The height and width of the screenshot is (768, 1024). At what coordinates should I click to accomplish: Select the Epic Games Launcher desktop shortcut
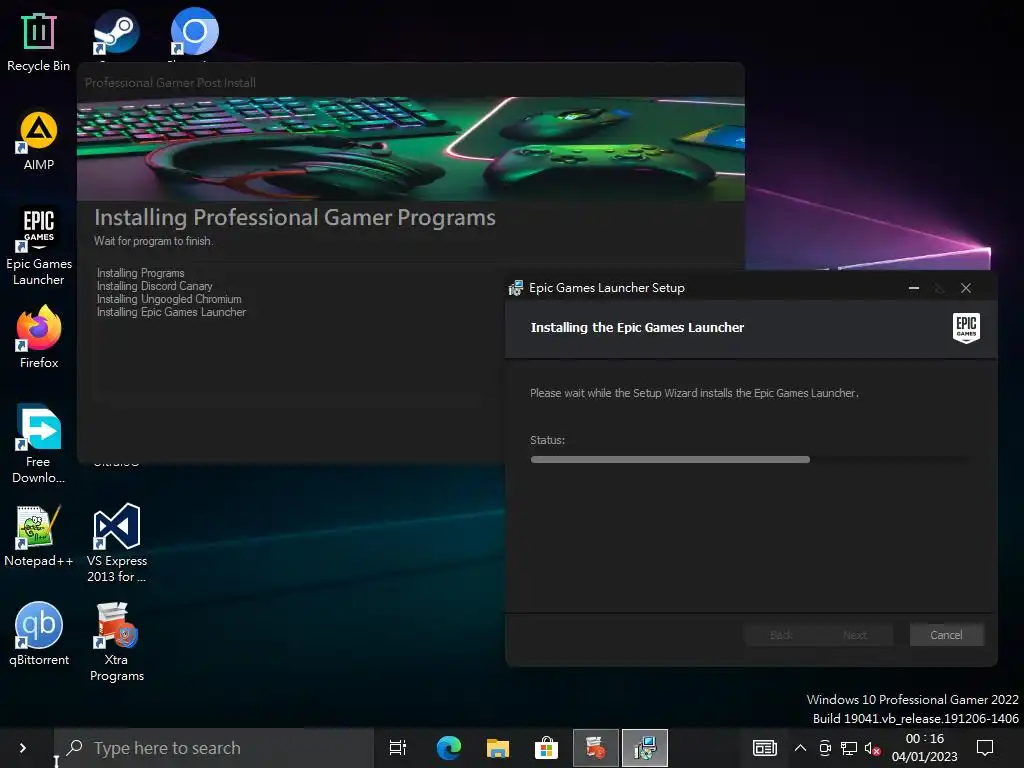click(39, 246)
